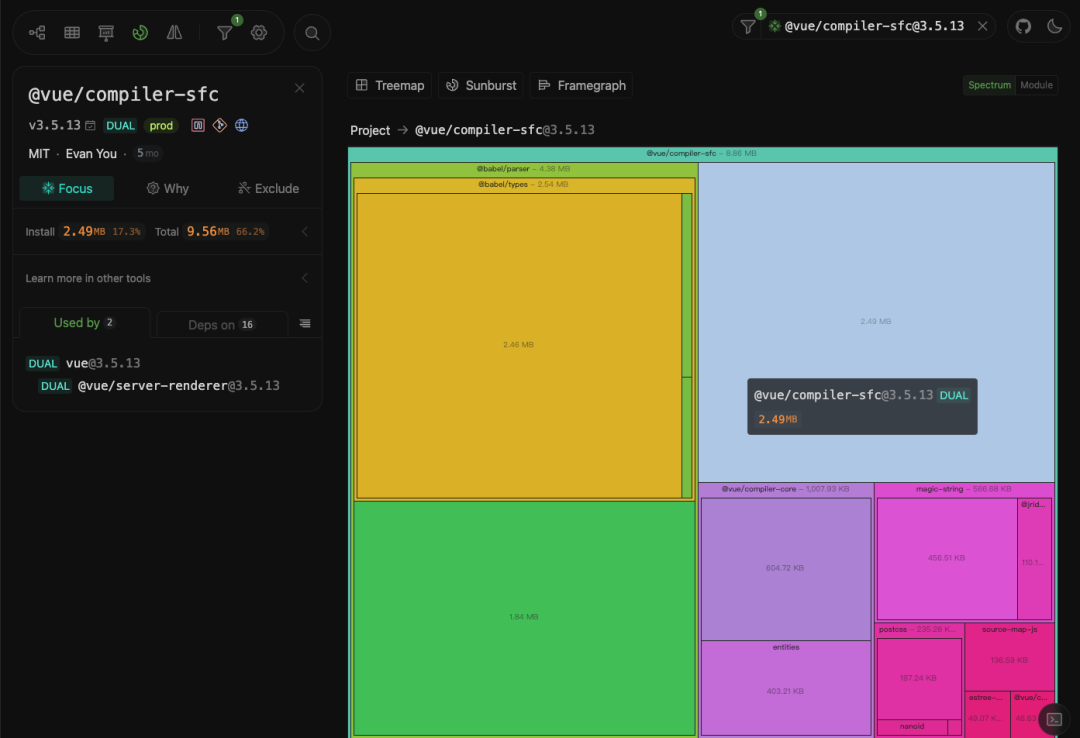Image resolution: width=1080 pixels, height=738 pixels.
Task: Open the GitHub repository icon
Action: [x=1023, y=26]
